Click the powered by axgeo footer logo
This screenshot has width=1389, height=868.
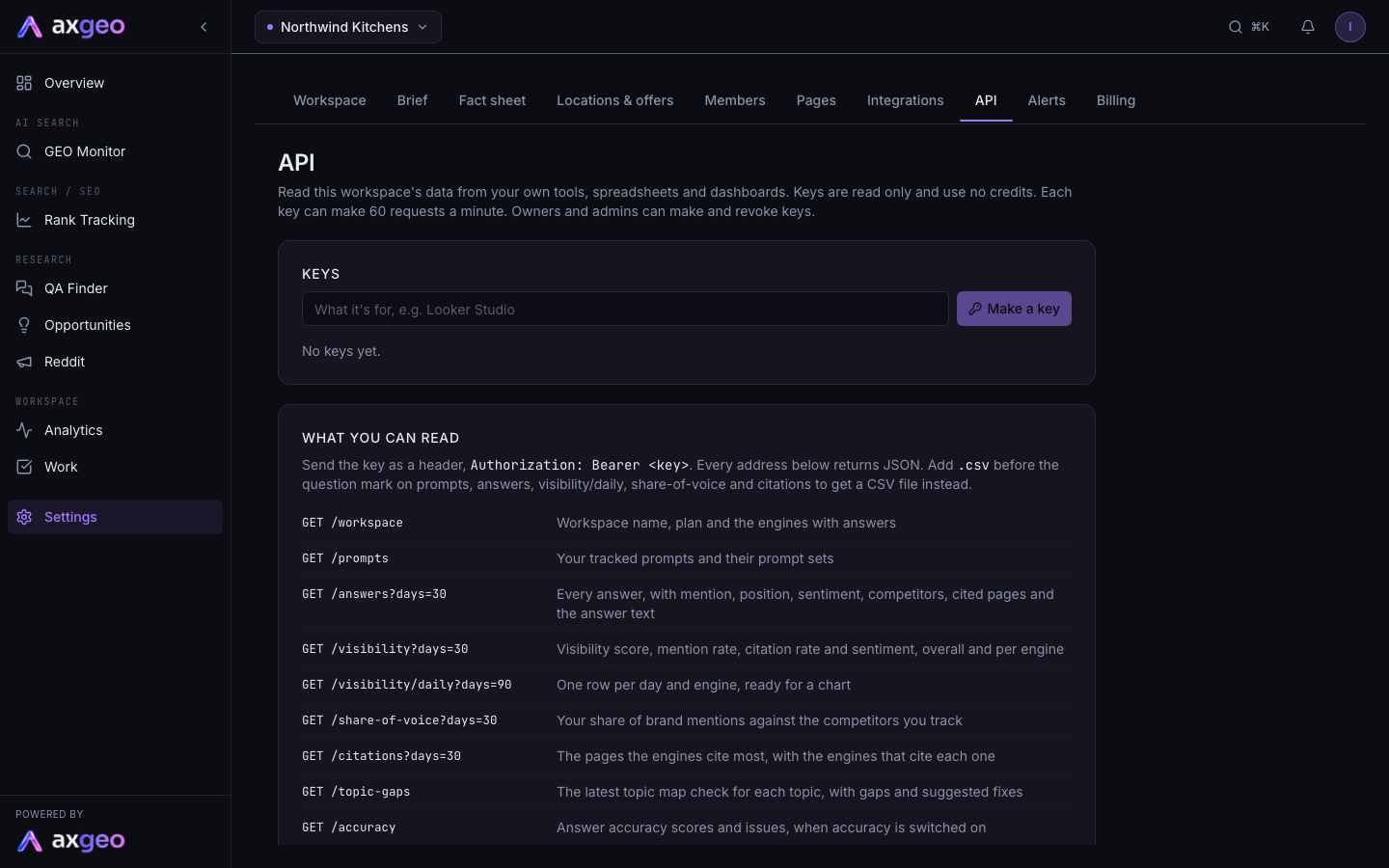[x=71, y=841]
